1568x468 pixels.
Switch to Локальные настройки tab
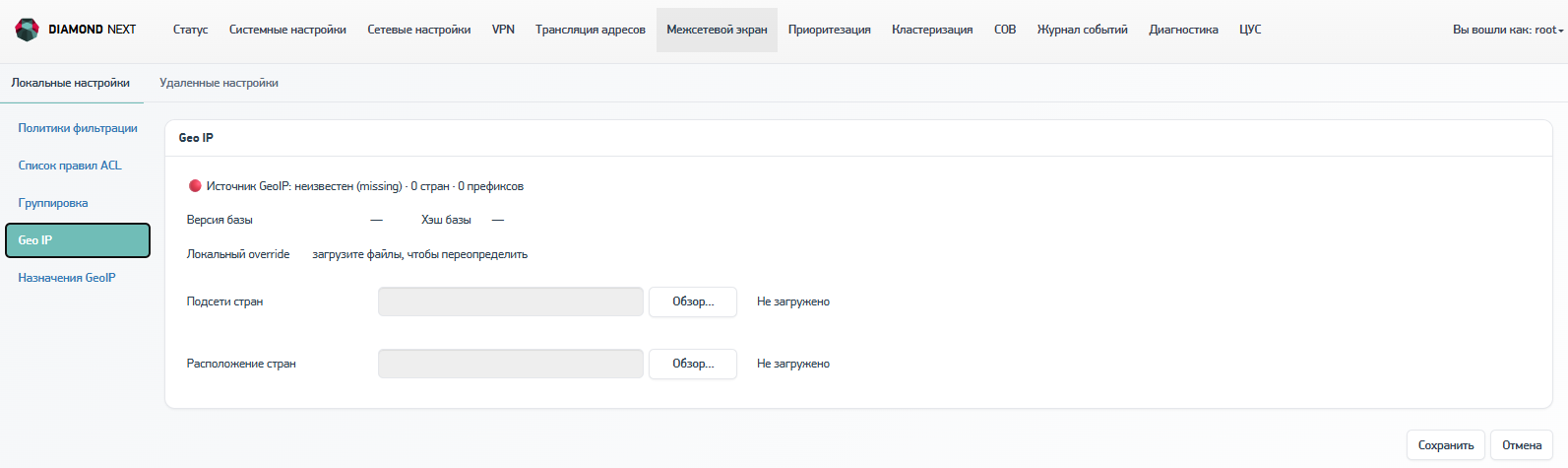(71, 83)
